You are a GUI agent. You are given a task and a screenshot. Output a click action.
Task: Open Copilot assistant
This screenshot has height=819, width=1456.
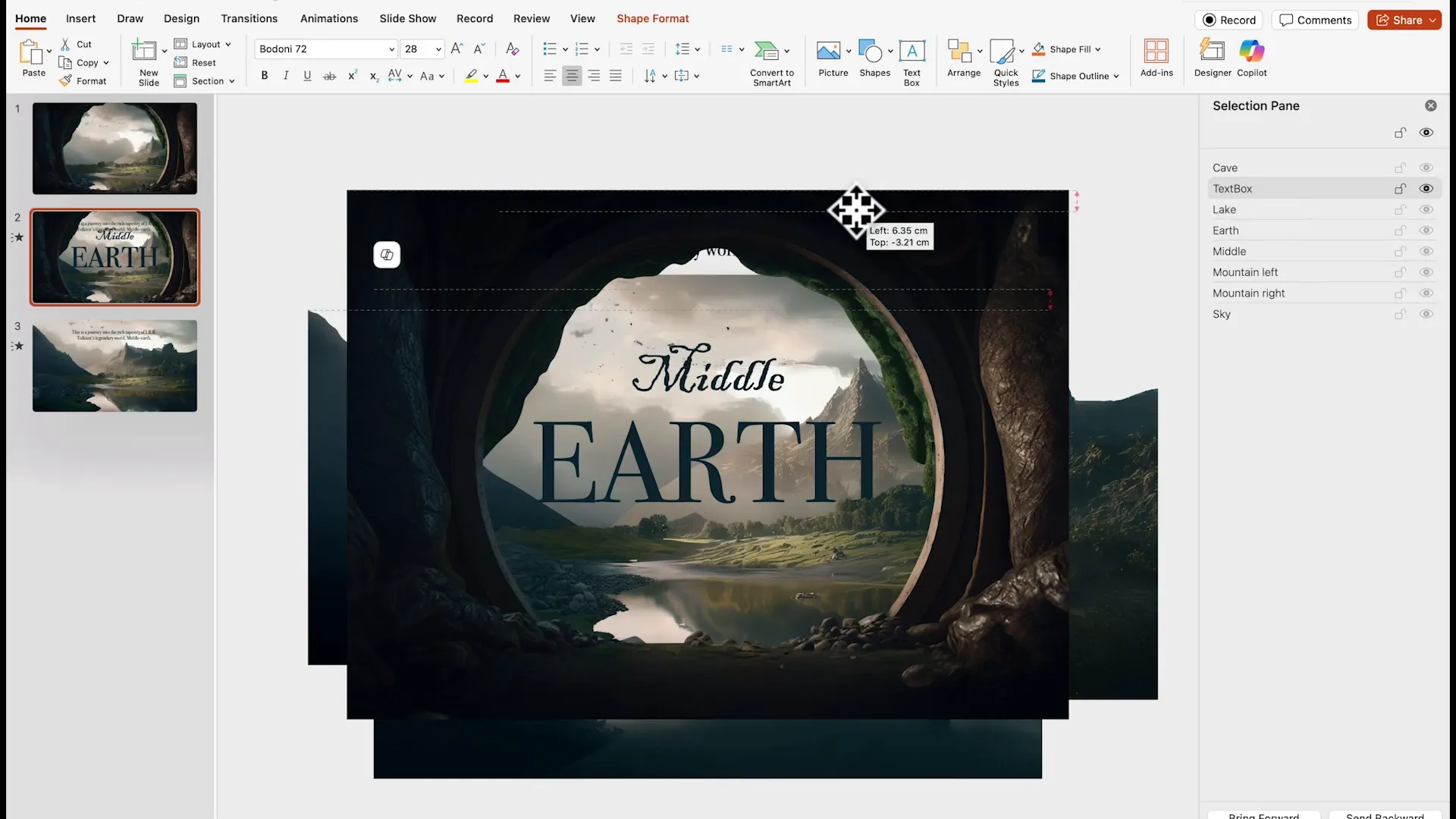pyautogui.click(x=1252, y=58)
